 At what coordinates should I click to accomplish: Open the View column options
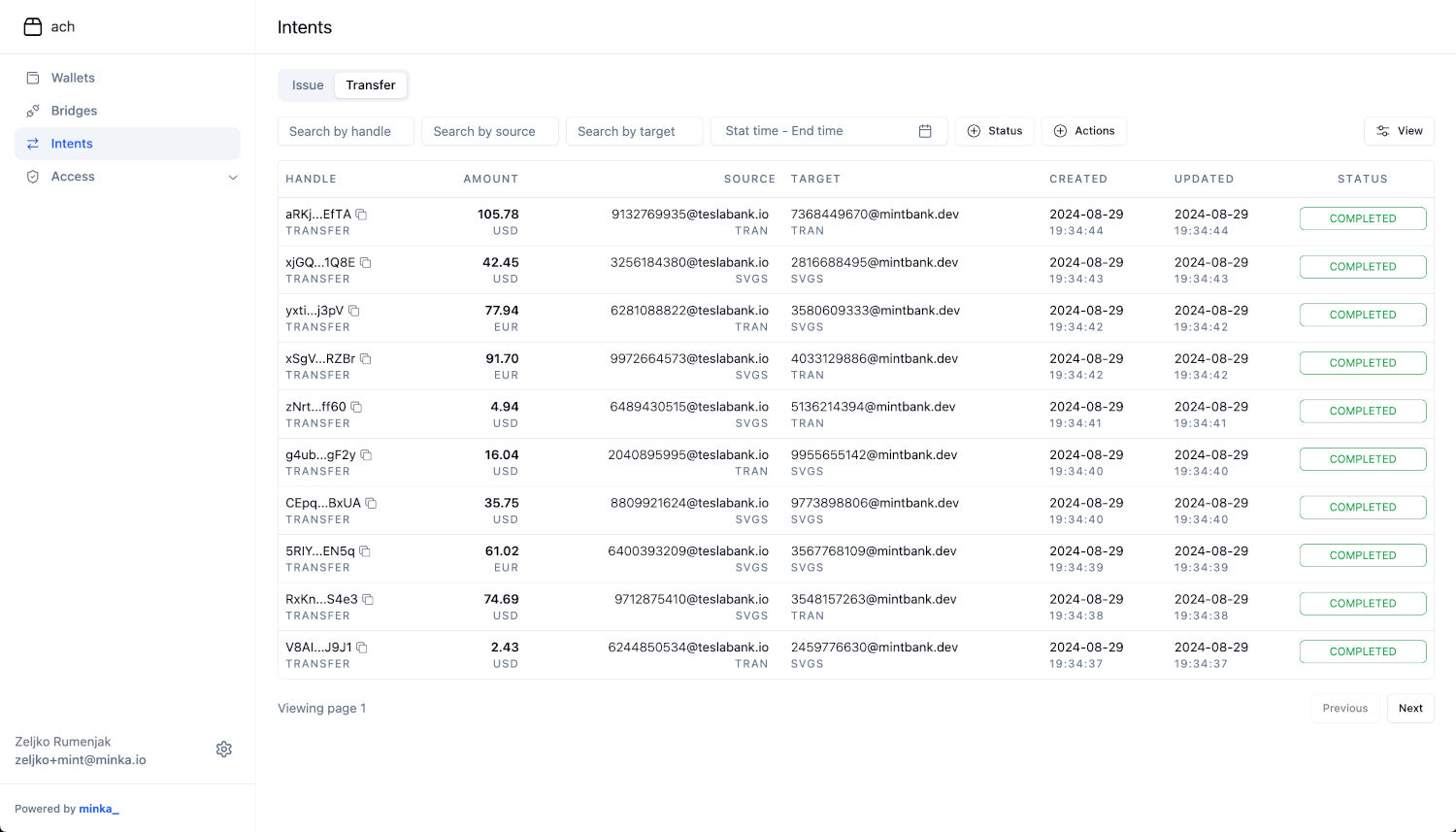(1399, 131)
